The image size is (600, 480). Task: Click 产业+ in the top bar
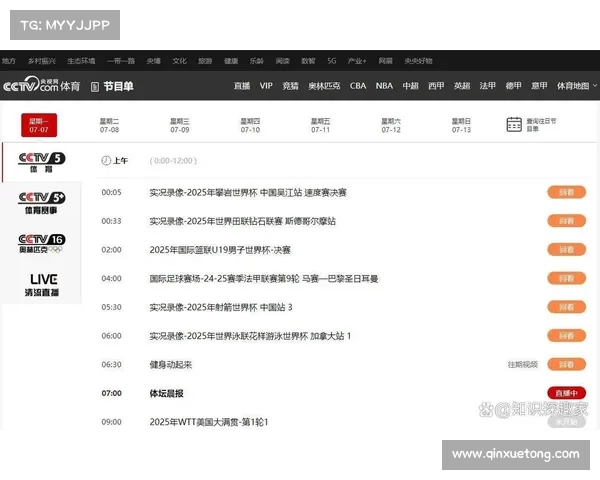tap(357, 61)
